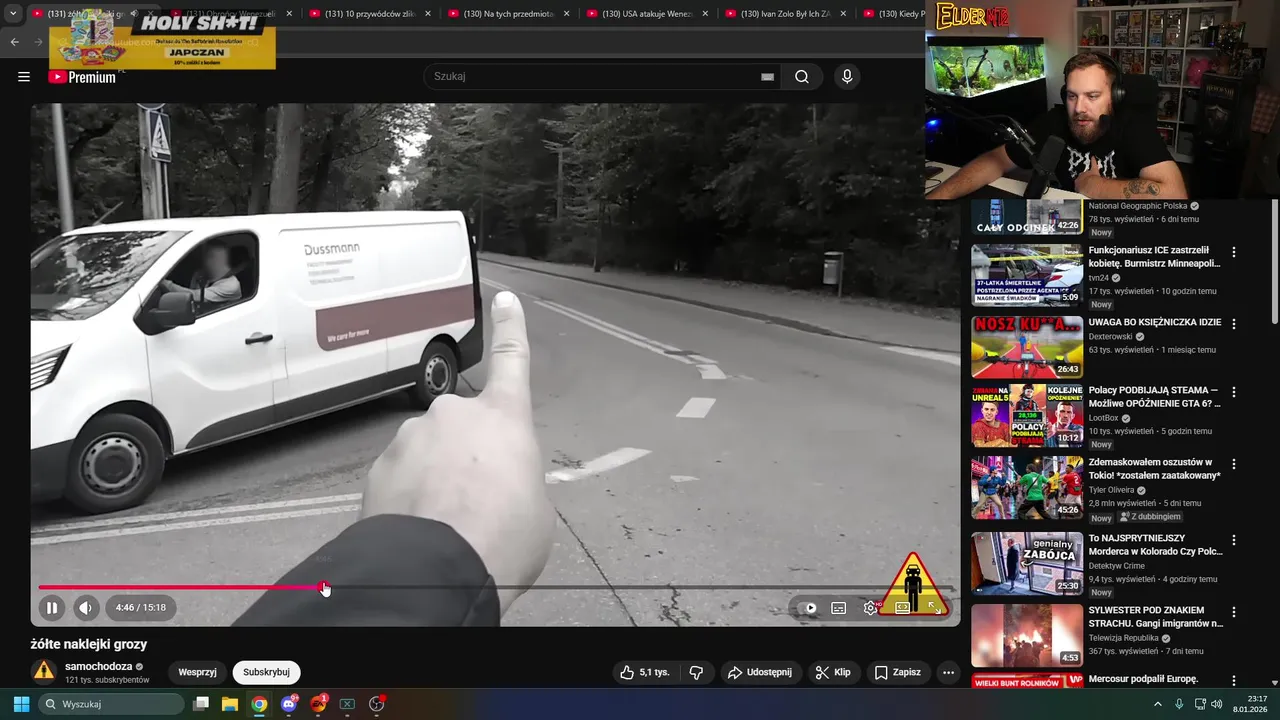Click the magnifier search button

click(x=802, y=77)
